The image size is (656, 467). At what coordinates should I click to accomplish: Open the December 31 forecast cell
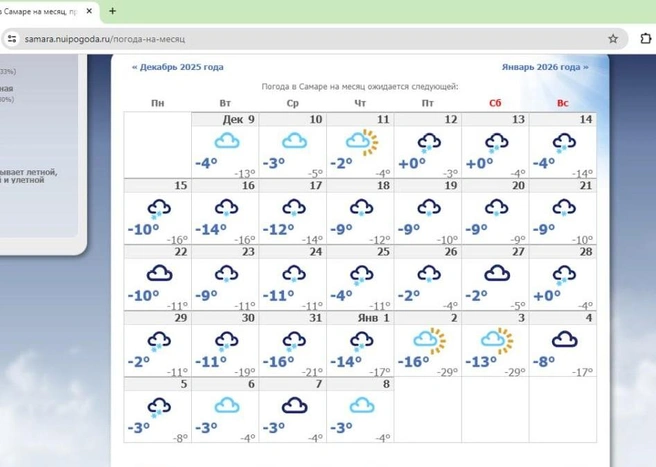click(x=293, y=344)
